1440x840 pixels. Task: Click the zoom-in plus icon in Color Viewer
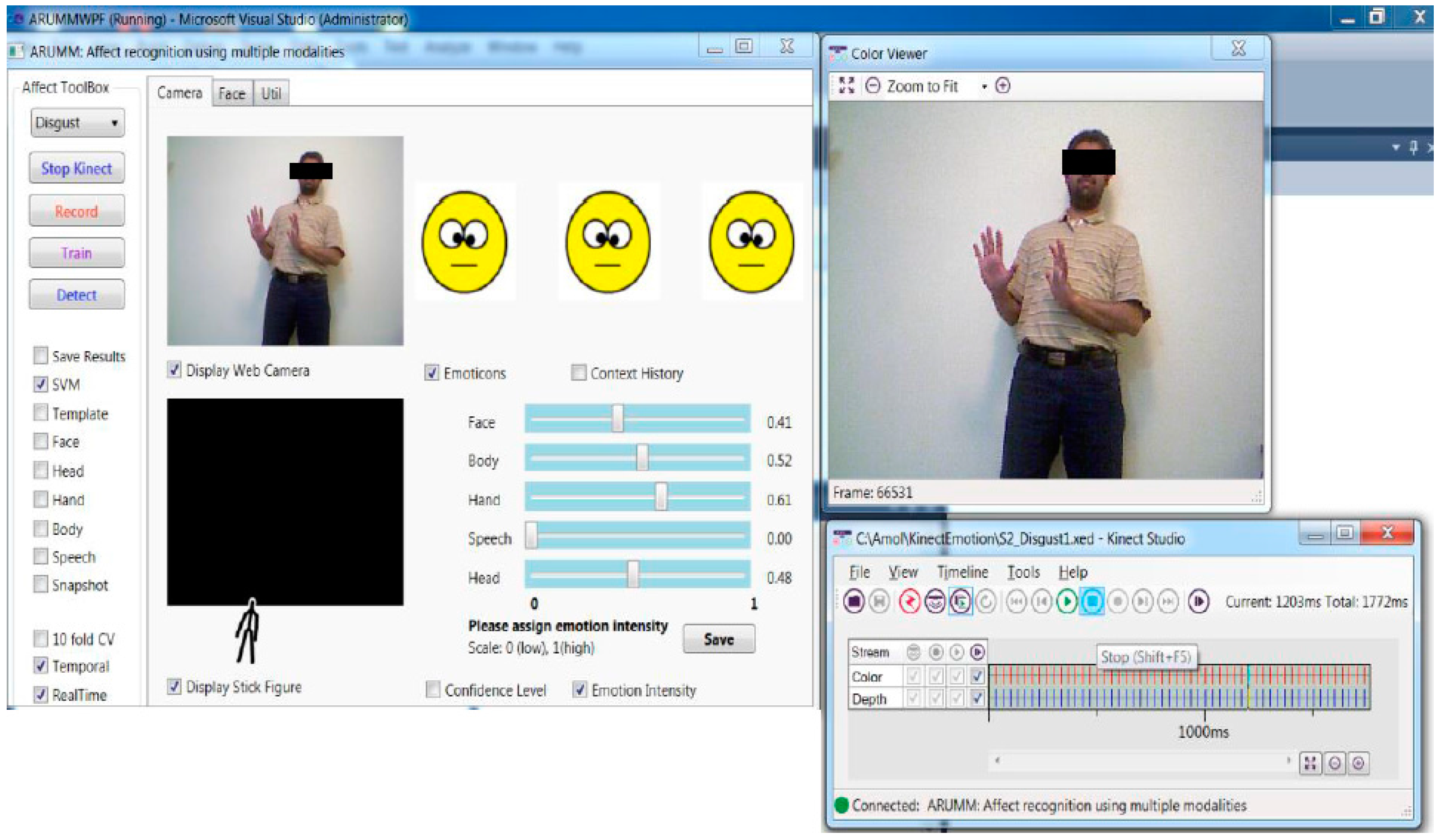(x=1002, y=86)
